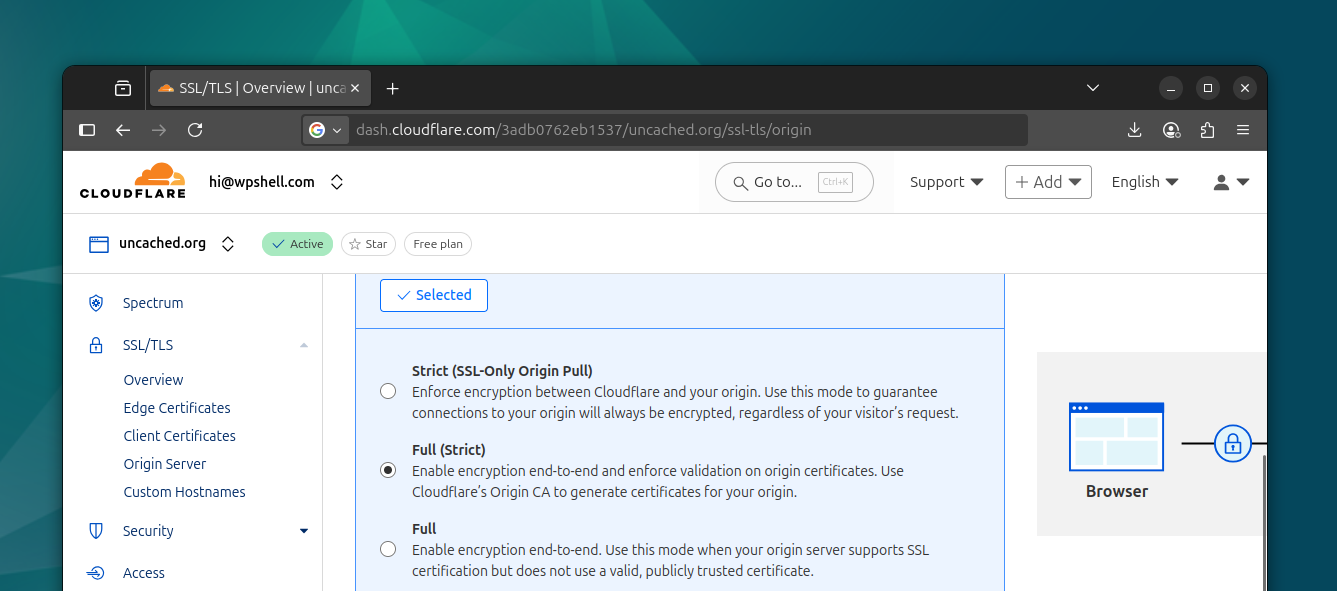
Task: Open Edge Certificates sidebar item
Action: pos(177,408)
